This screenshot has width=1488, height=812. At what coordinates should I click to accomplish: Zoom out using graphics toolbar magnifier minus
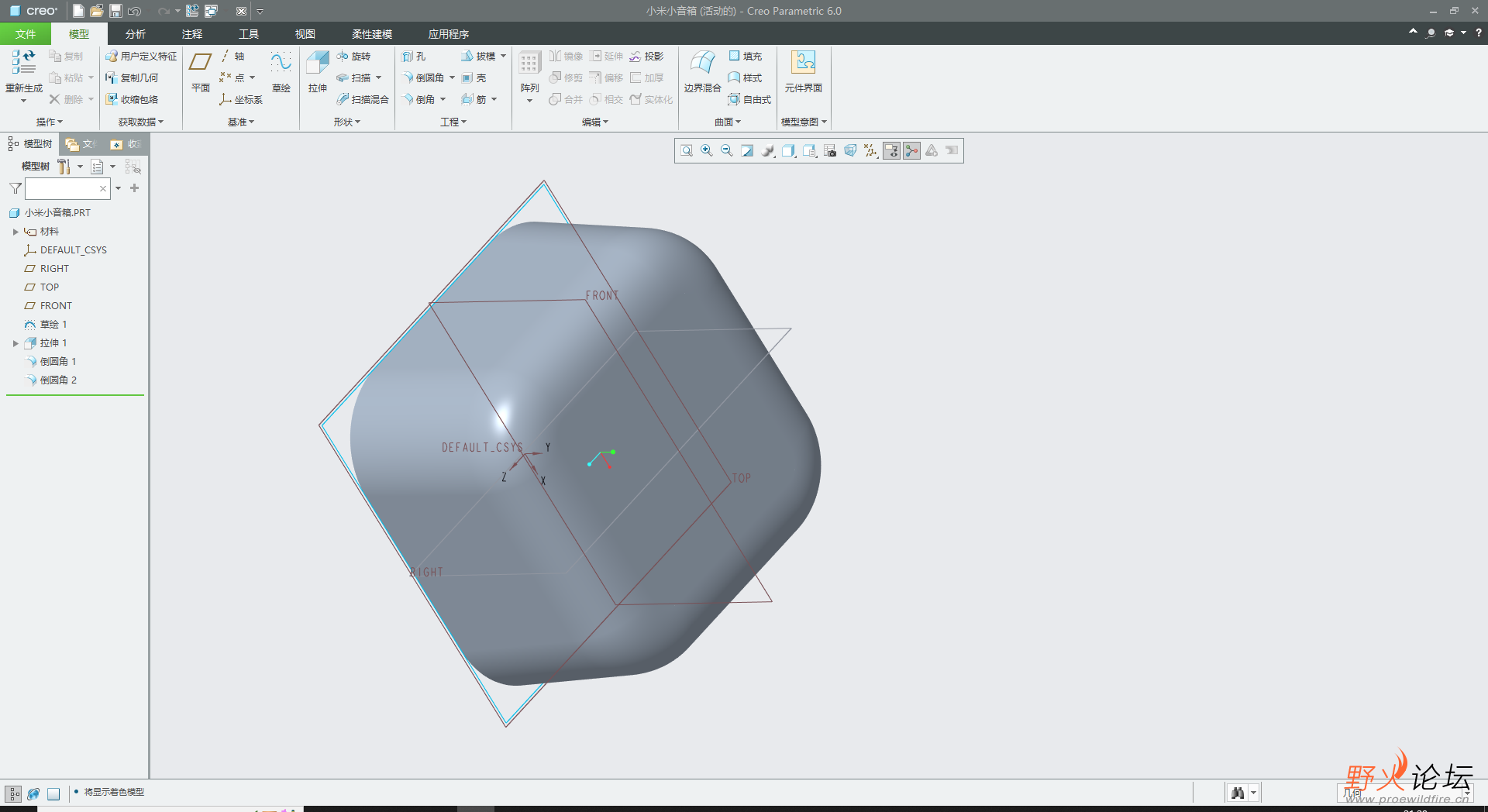tap(727, 151)
